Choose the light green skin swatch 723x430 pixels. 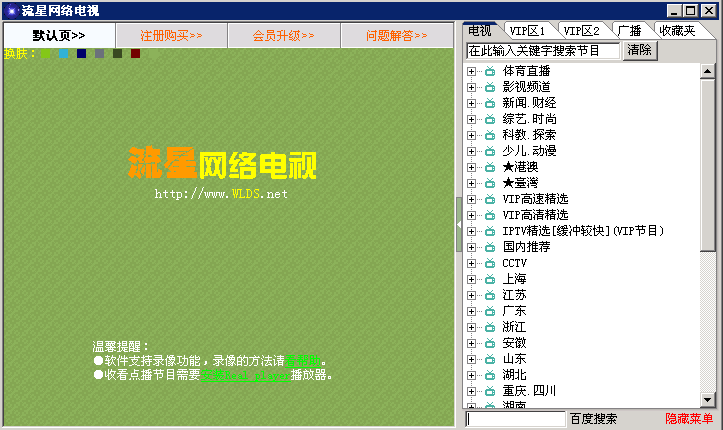pyautogui.click(x=45, y=54)
